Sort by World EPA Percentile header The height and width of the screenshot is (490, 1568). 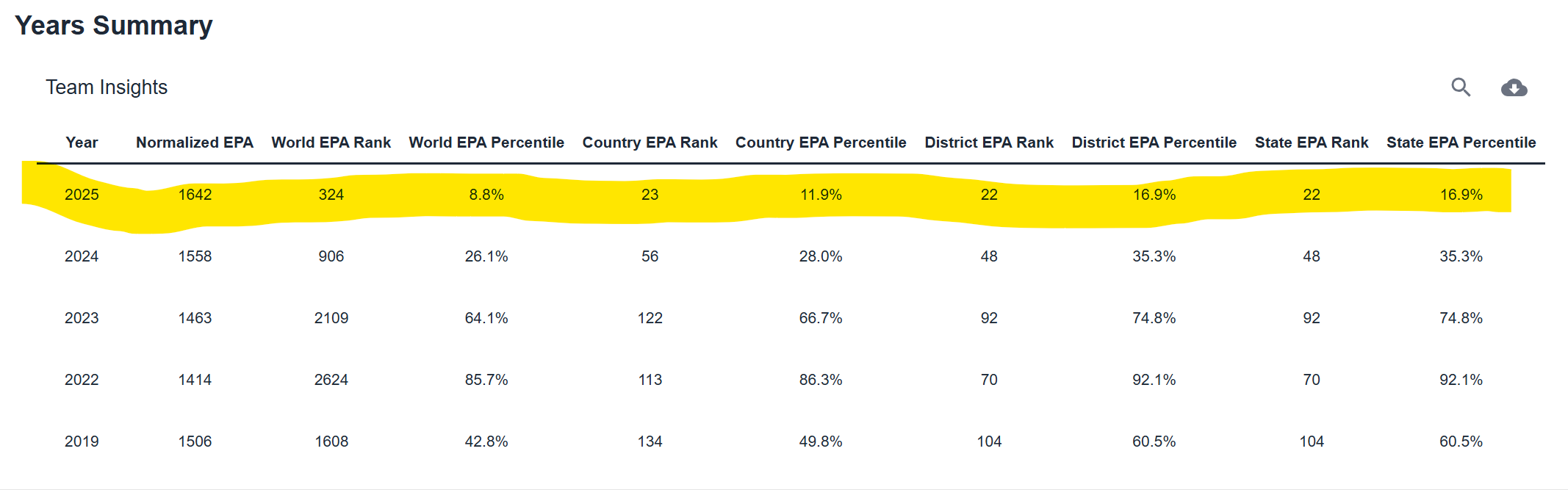(486, 143)
